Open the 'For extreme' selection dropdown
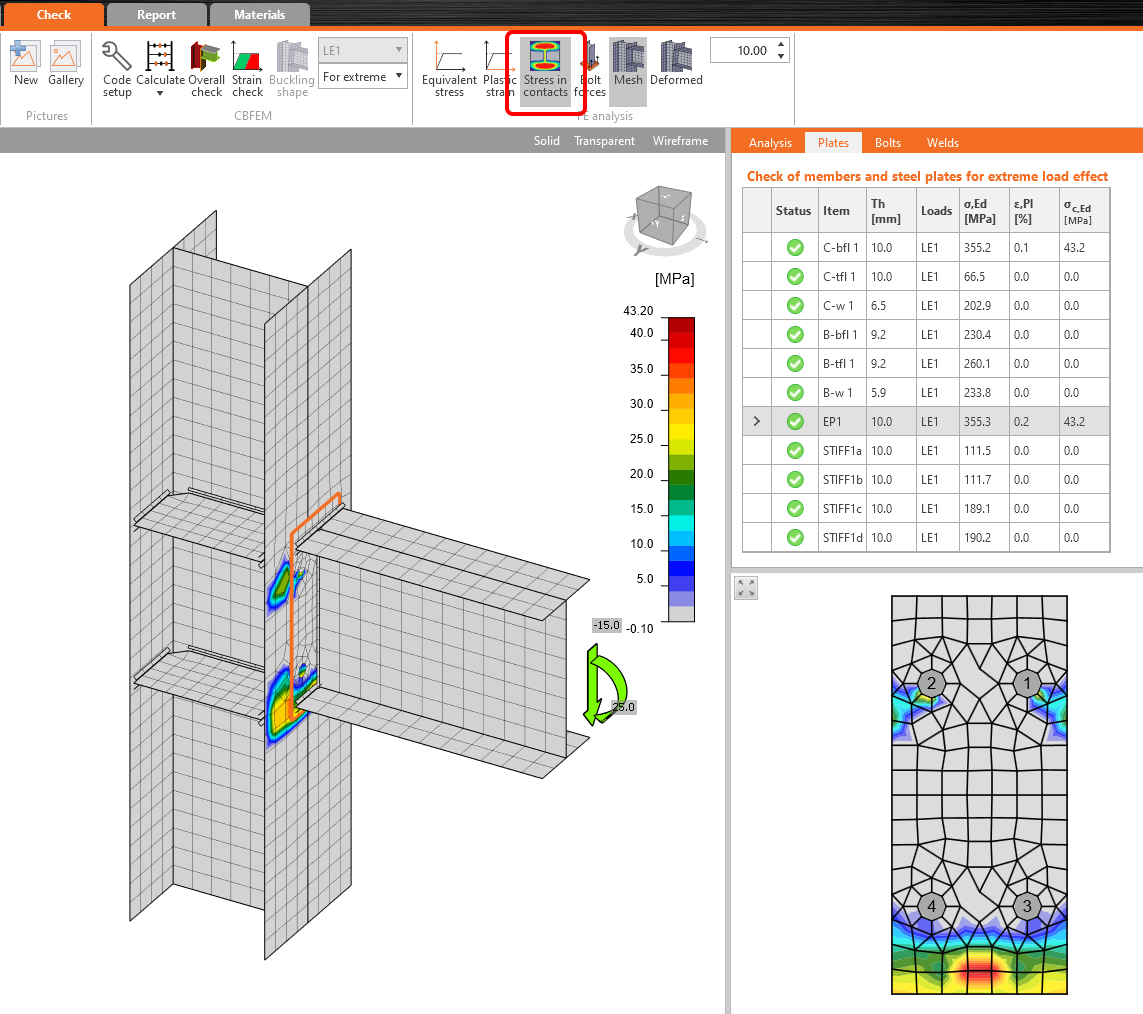 (399, 76)
